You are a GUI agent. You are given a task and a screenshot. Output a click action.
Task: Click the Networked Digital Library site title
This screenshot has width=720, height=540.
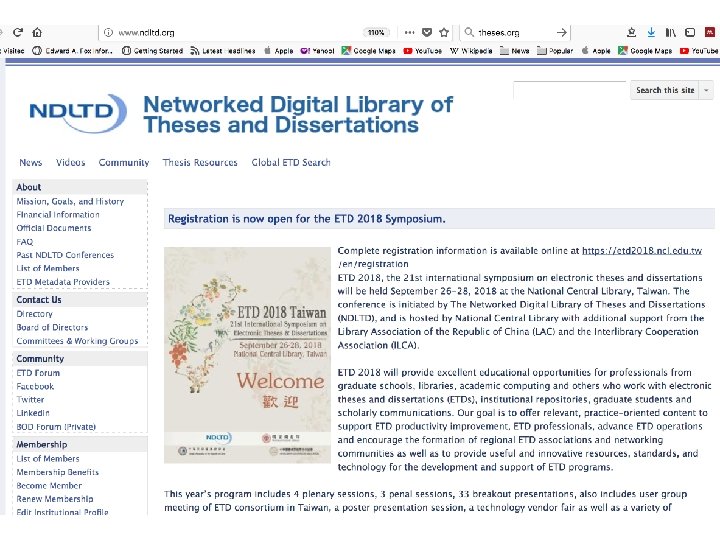(x=298, y=114)
